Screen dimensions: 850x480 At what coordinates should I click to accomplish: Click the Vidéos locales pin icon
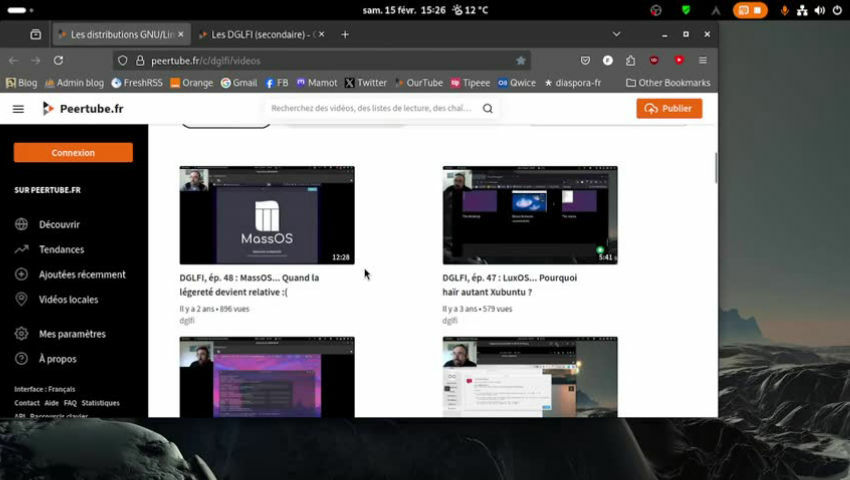tap(21, 299)
